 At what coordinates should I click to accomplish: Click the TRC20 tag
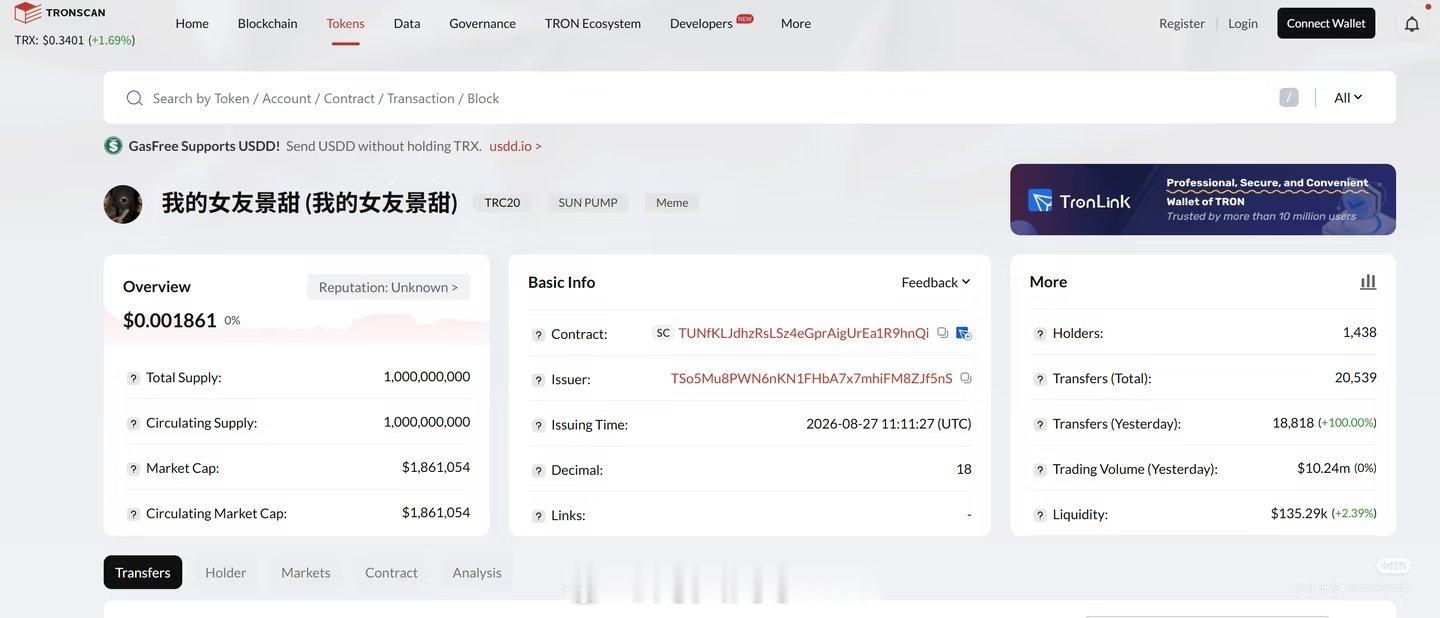(x=502, y=203)
